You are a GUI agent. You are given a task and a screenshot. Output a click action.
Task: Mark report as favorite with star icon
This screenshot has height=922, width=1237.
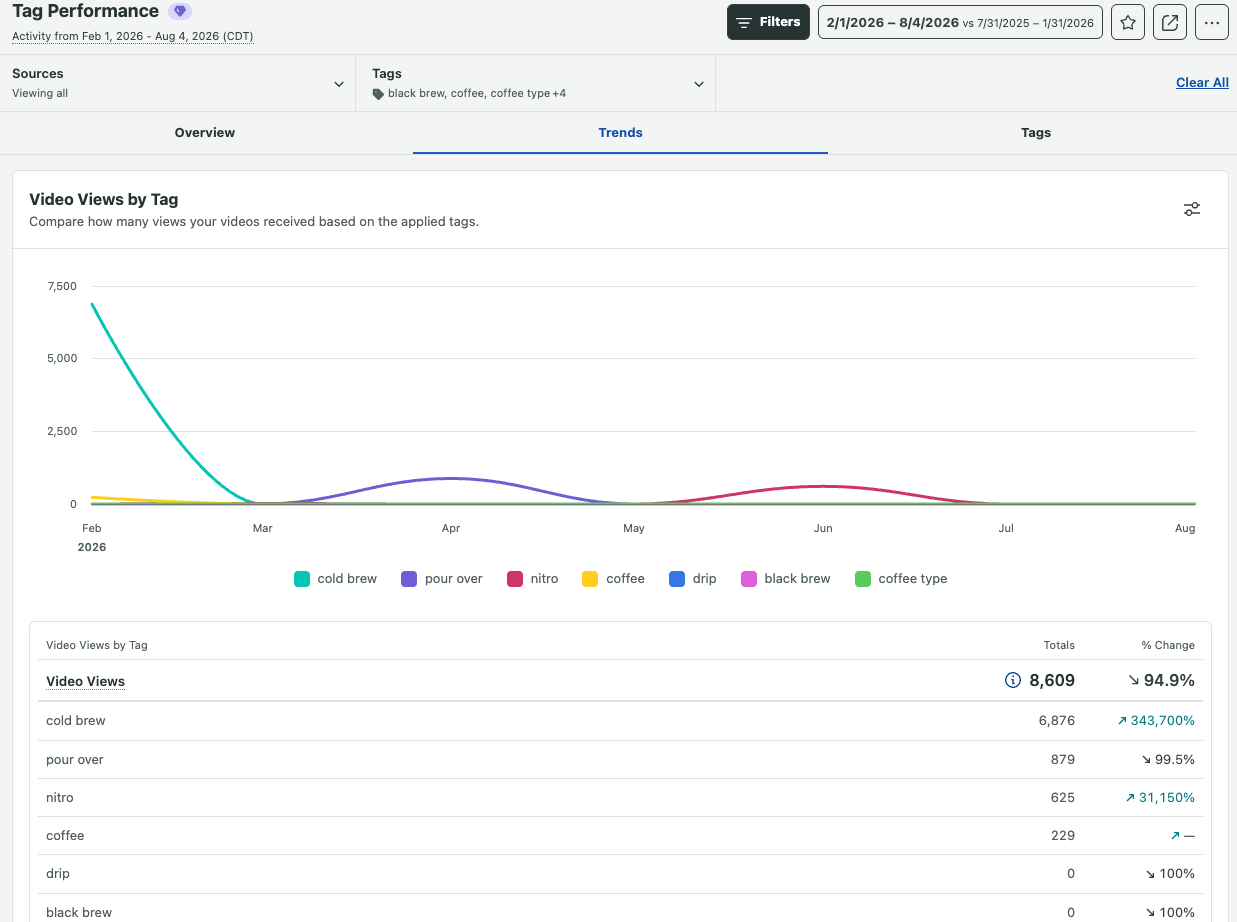click(1128, 22)
